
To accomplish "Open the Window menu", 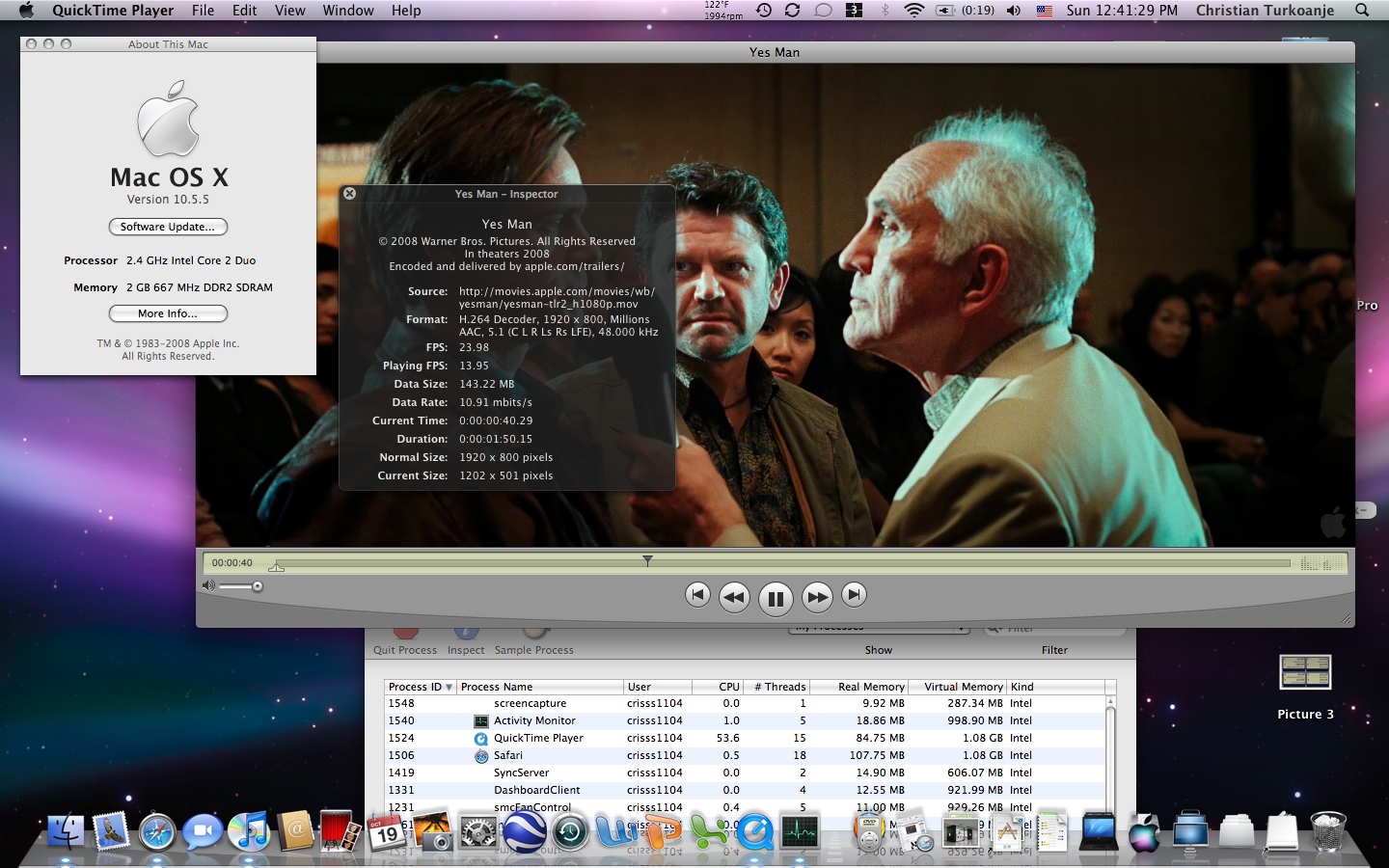I will (x=348, y=11).
